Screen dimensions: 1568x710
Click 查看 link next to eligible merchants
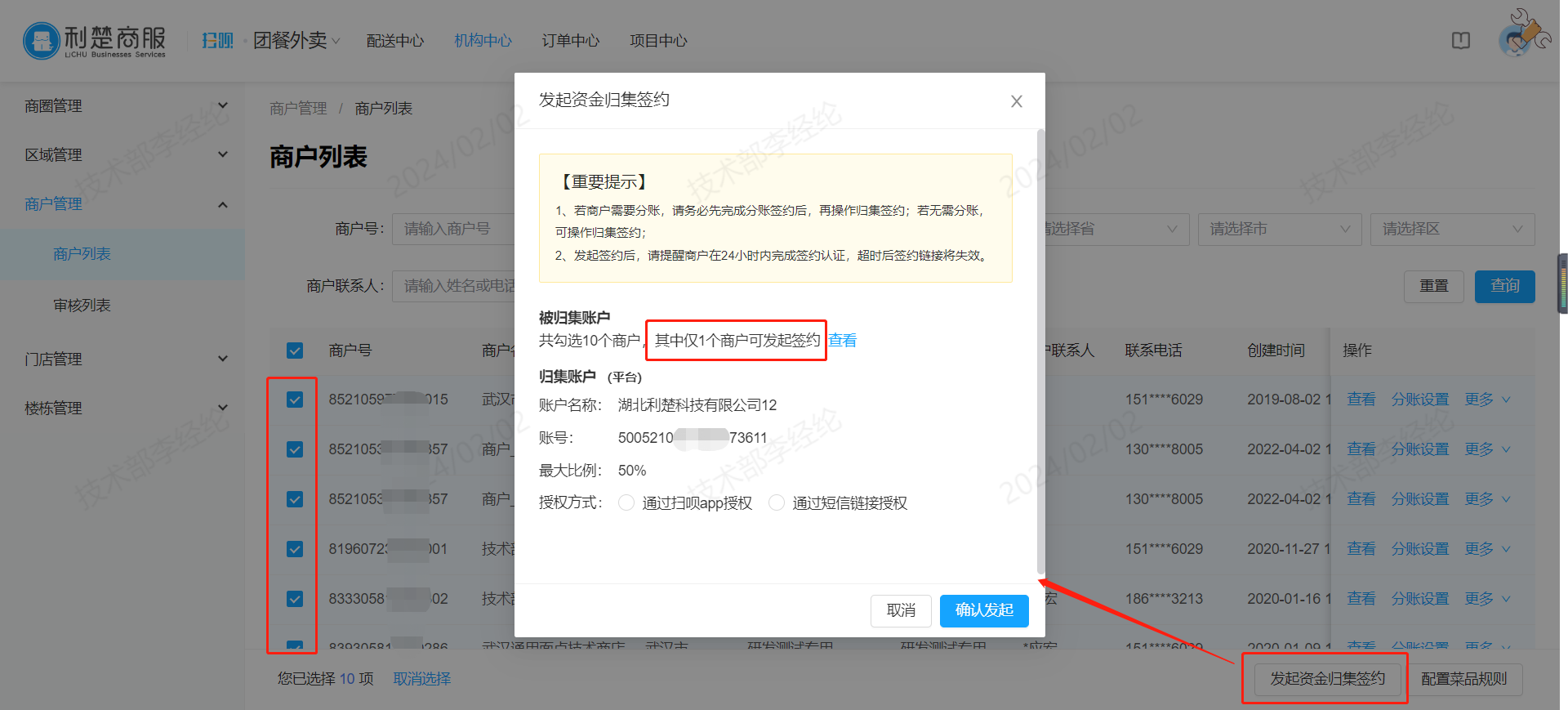pyautogui.click(x=843, y=341)
